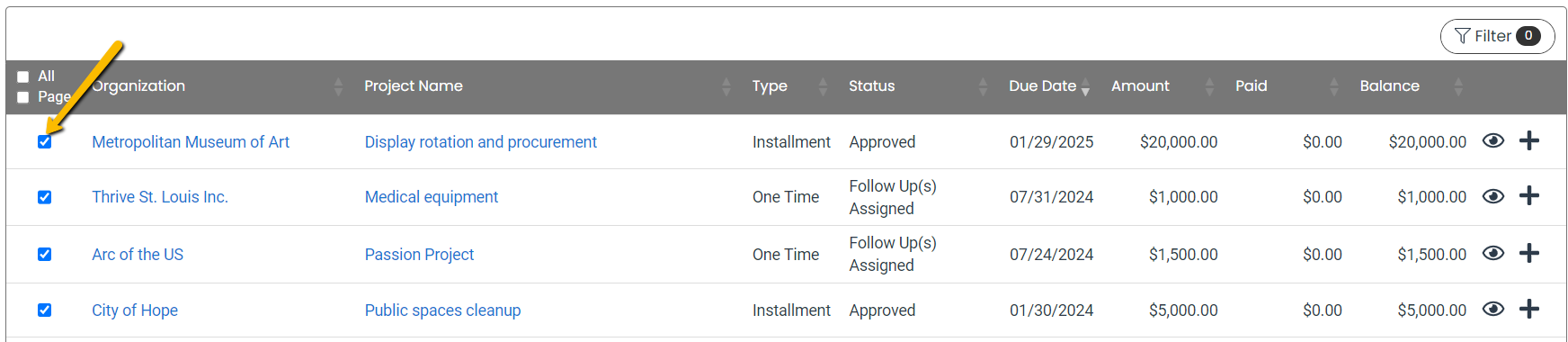The image size is (1568, 342).
Task: Sort table by Status header
Action: (x=871, y=86)
